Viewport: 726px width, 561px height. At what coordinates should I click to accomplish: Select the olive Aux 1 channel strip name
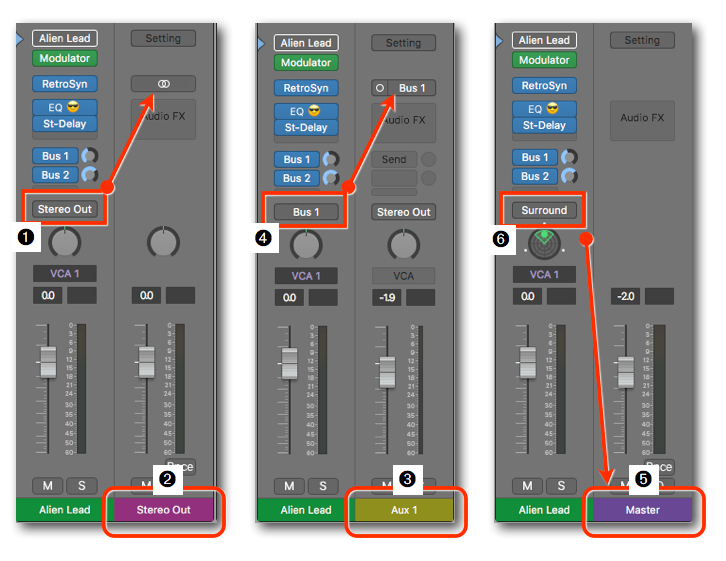point(403,510)
